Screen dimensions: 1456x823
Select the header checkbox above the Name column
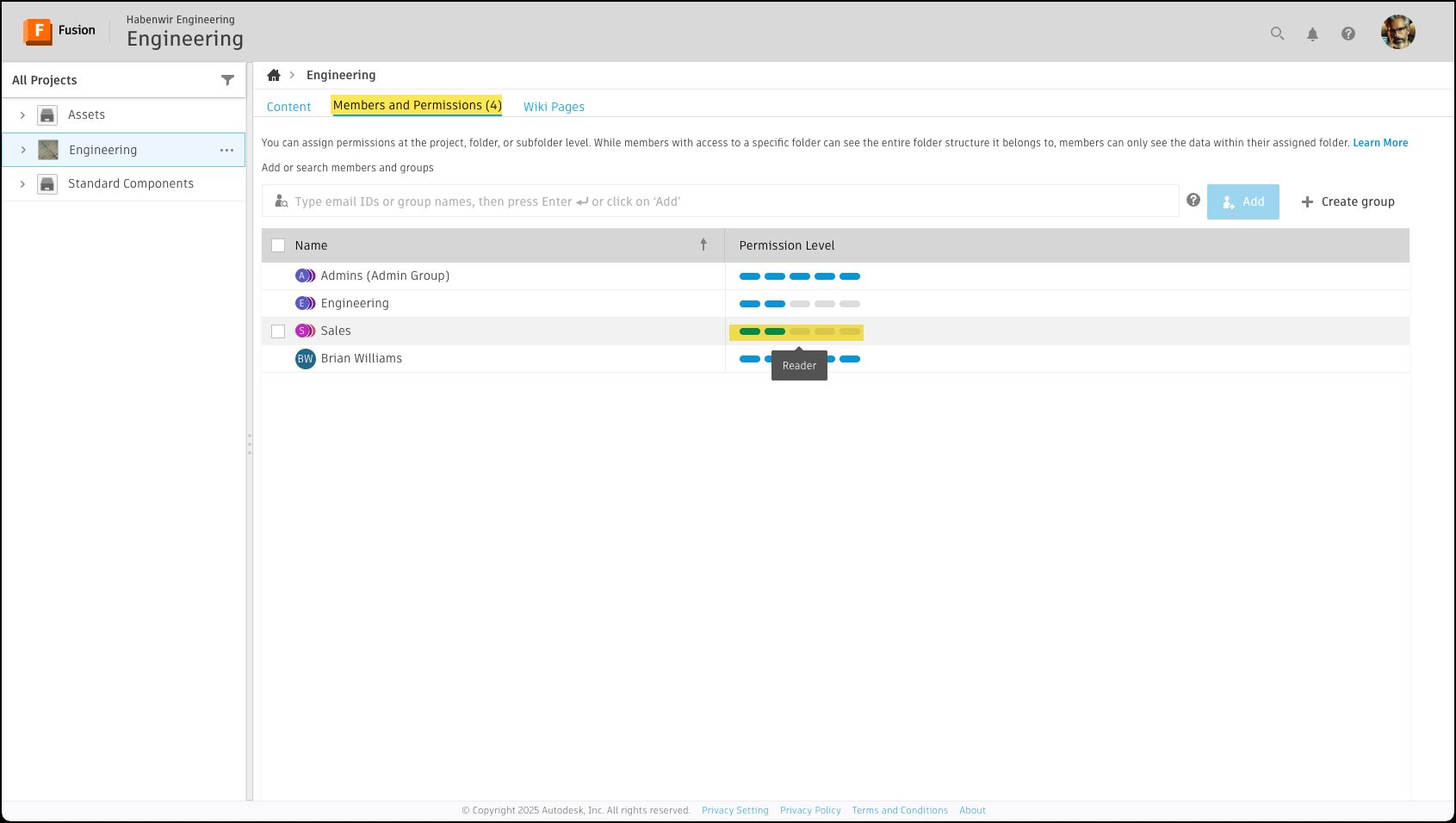pyautogui.click(x=277, y=244)
